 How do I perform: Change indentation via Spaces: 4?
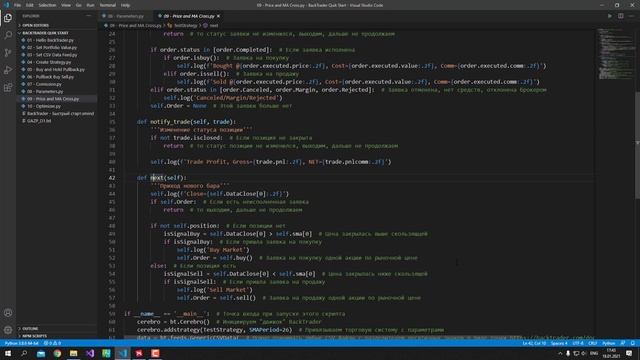[x=559, y=343]
